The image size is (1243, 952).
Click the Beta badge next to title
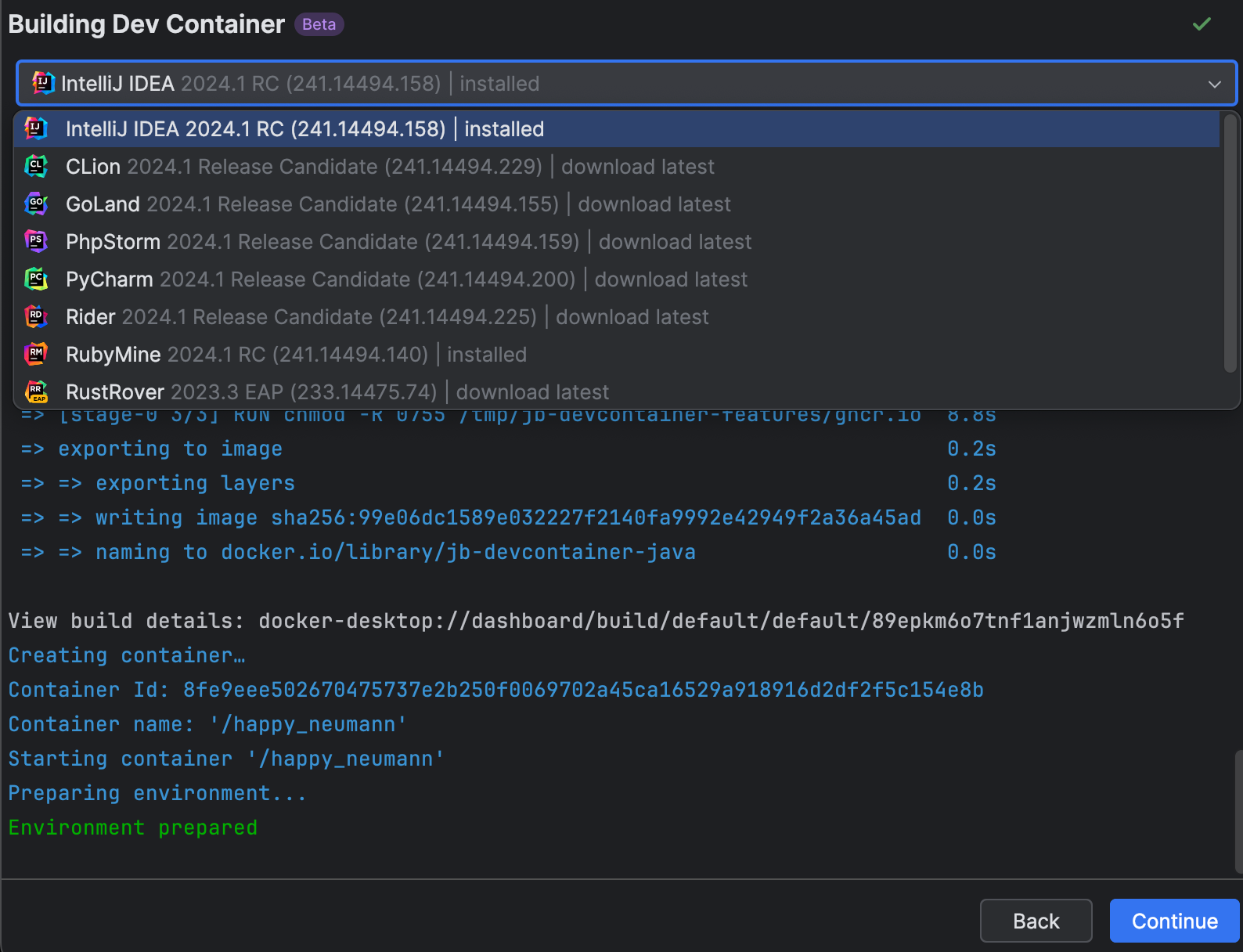(319, 24)
